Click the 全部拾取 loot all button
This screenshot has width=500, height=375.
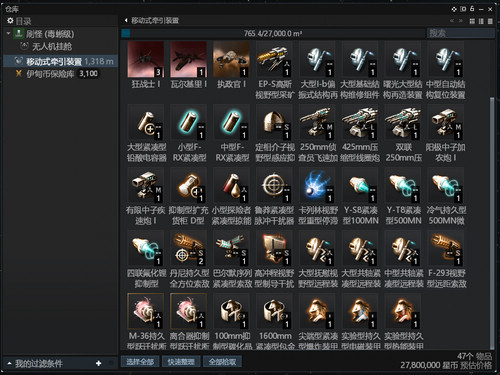pos(222,362)
